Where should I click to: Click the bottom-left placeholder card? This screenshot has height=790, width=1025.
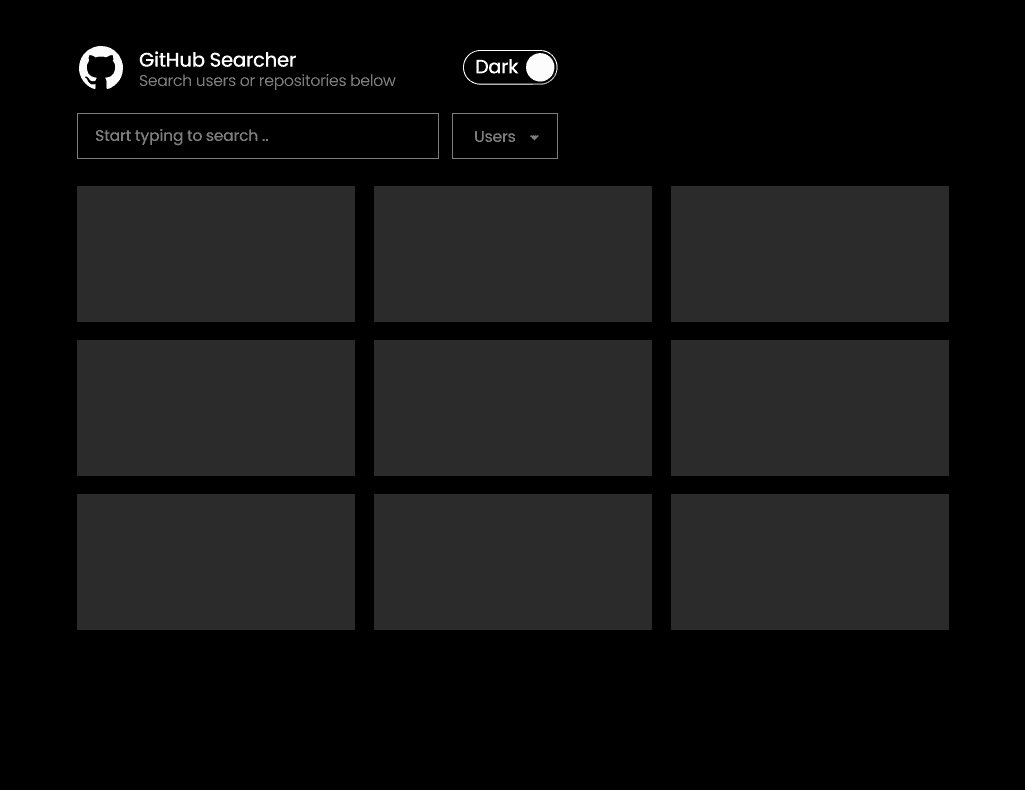pos(216,562)
